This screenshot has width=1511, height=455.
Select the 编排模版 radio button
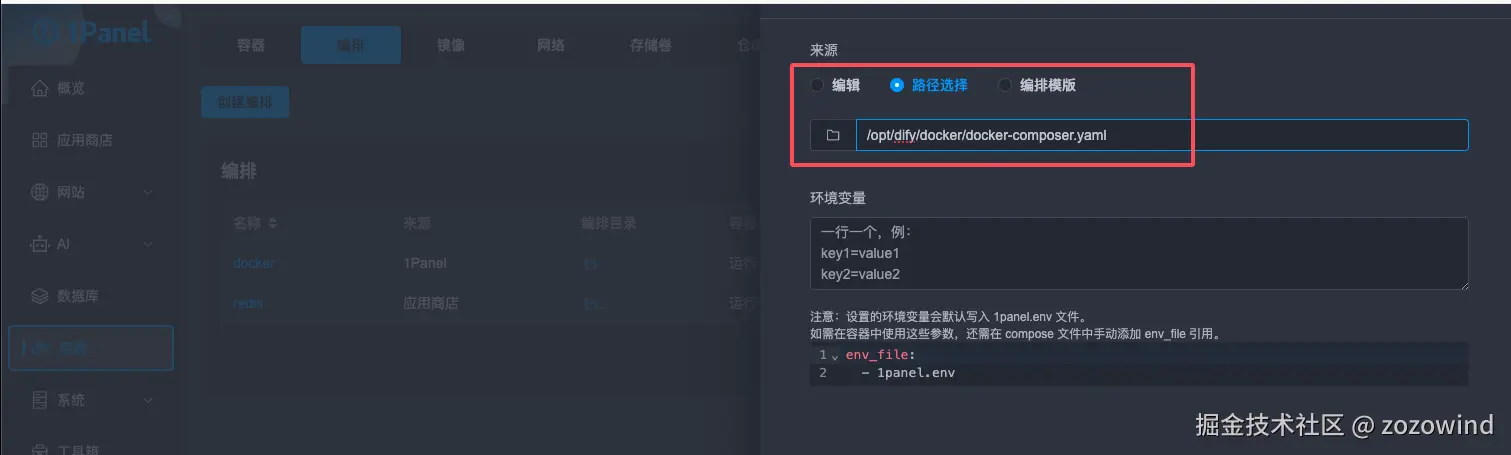(1005, 85)
